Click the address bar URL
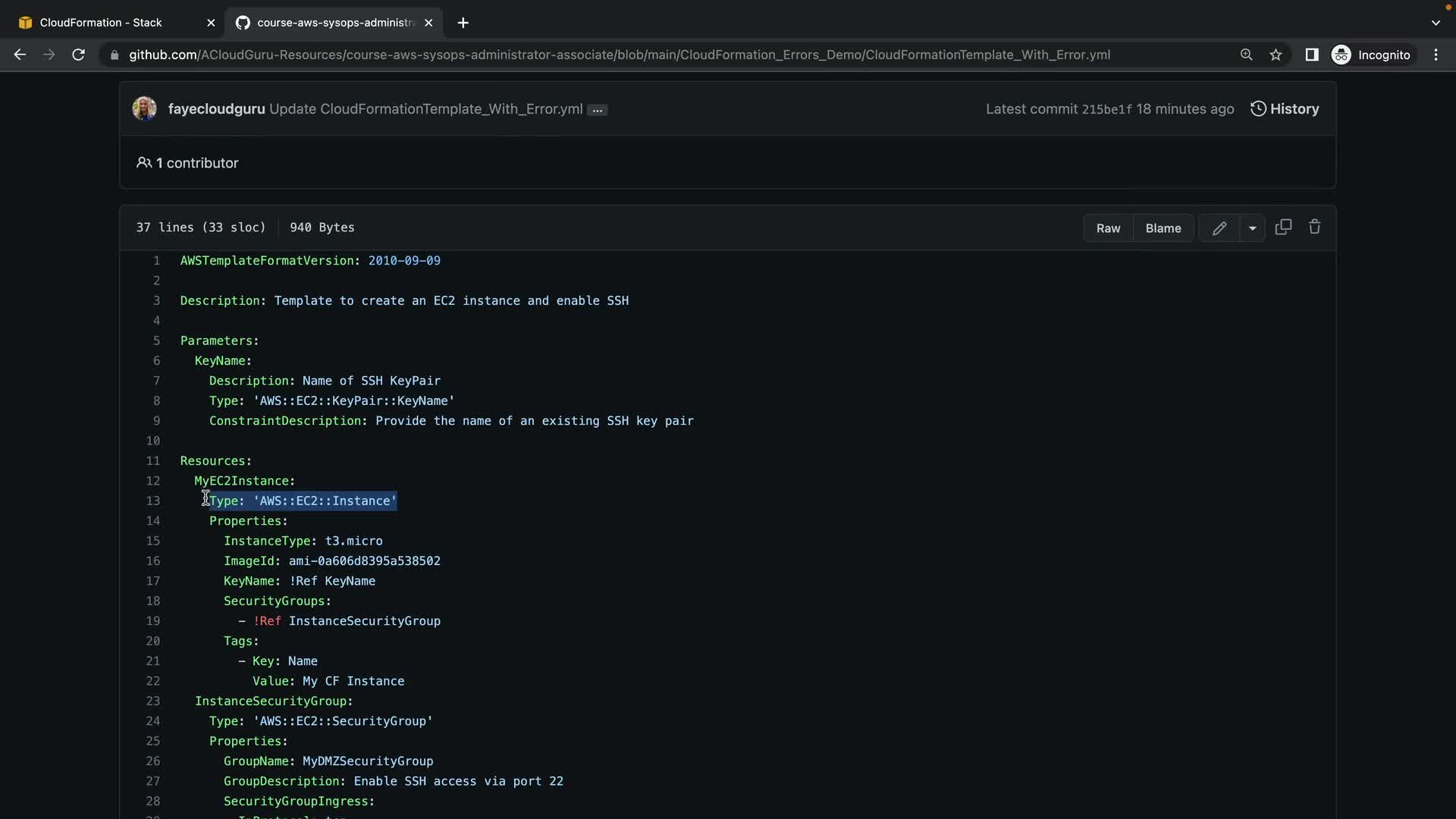This screenshot has height=819, width=1456. pos(619,55)
